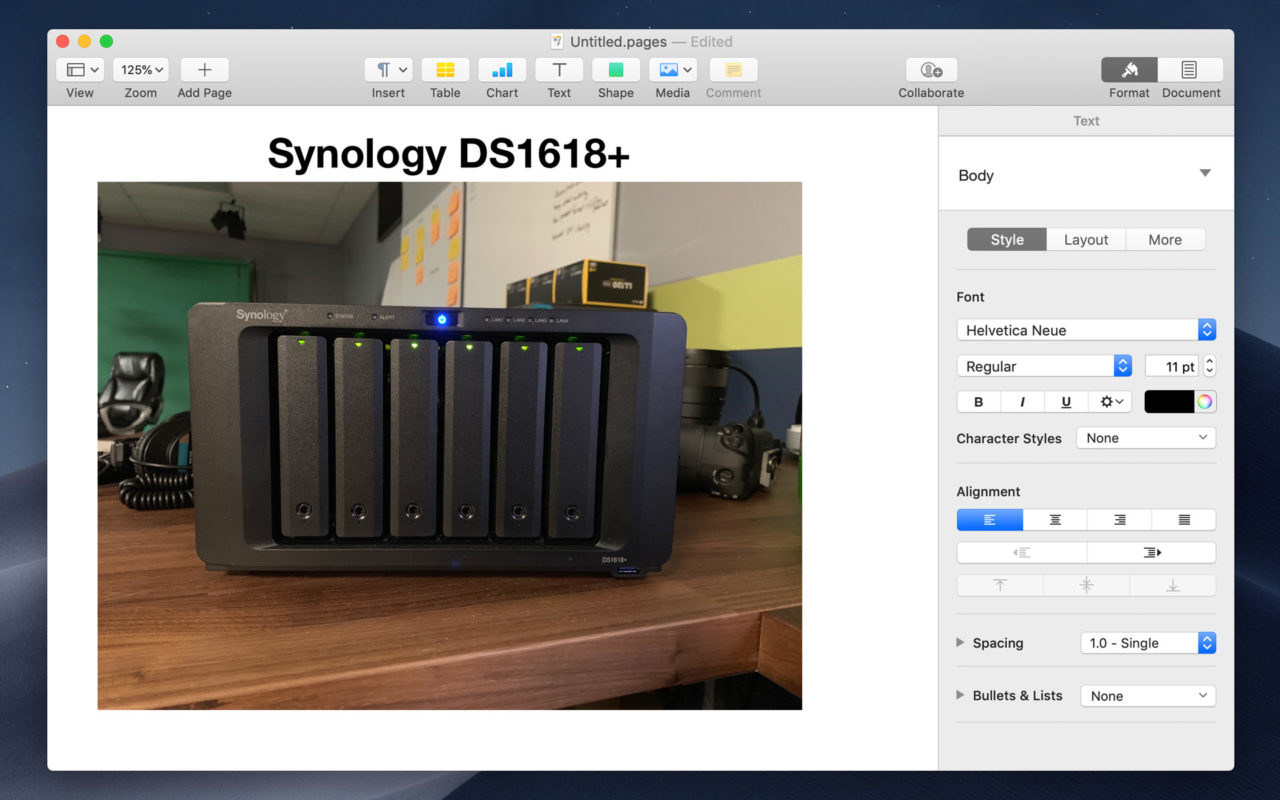This screenshot has height=800, width=1280.
Task: Align text right
Action: (1119, 520)
